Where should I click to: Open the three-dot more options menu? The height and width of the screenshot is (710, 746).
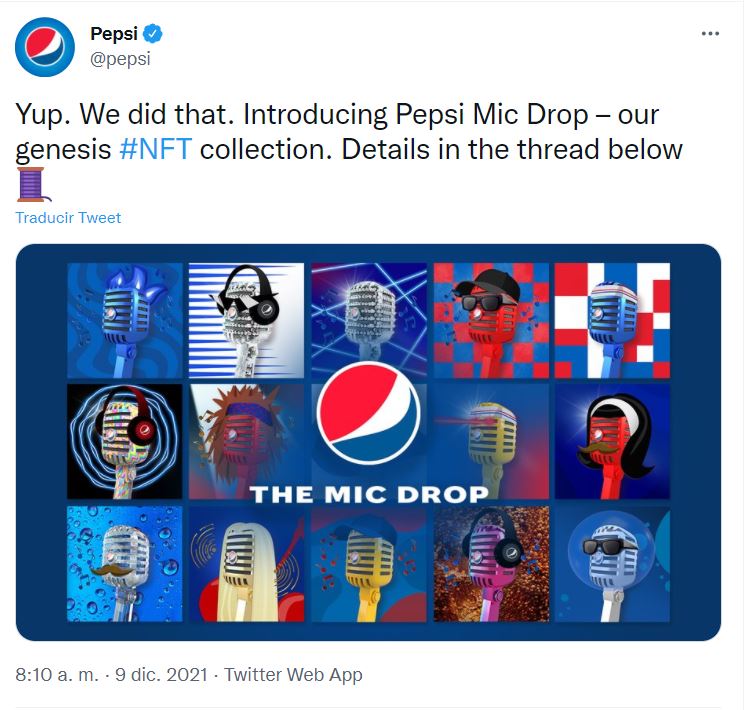[x=710, y=33]
